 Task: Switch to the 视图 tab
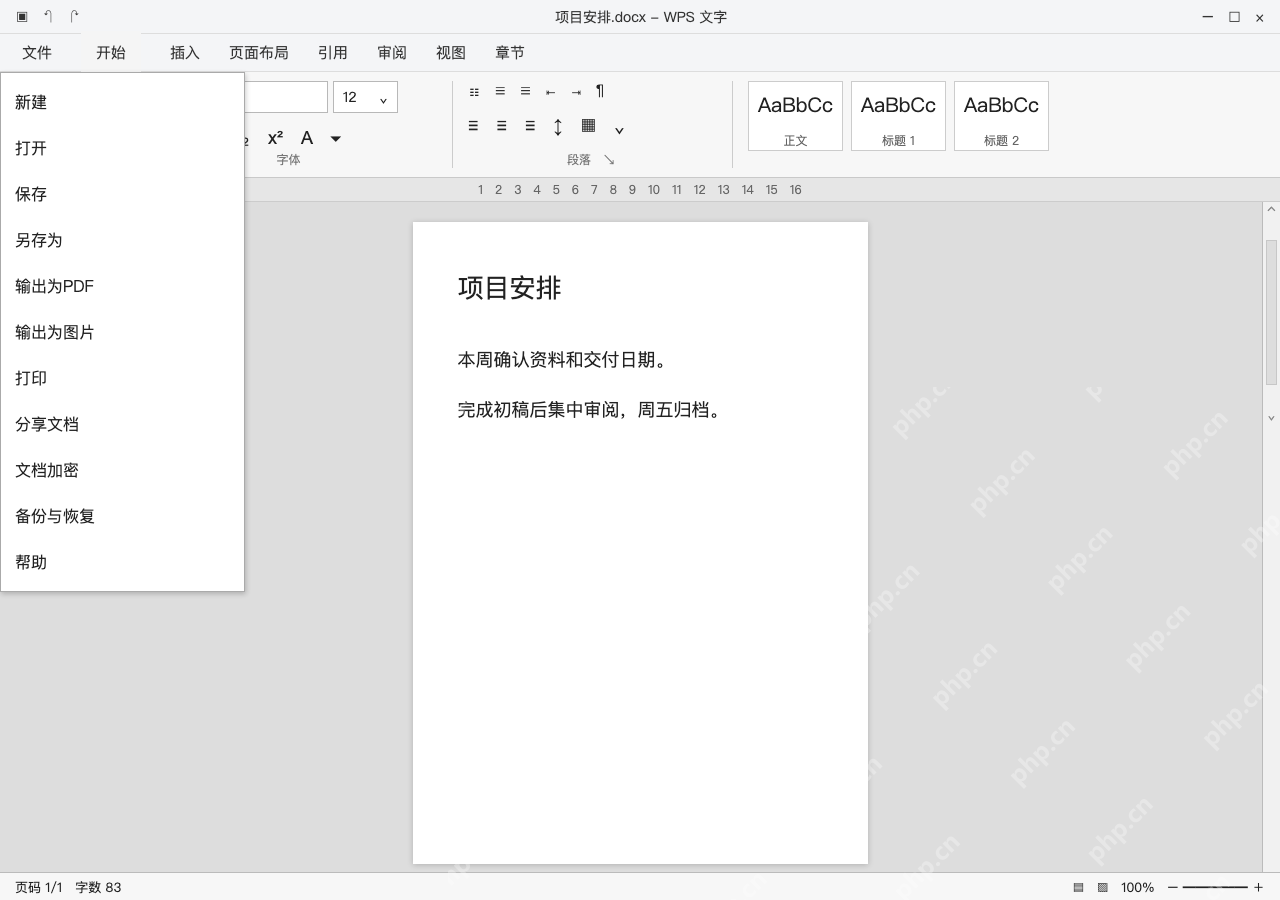click(451, 53)
